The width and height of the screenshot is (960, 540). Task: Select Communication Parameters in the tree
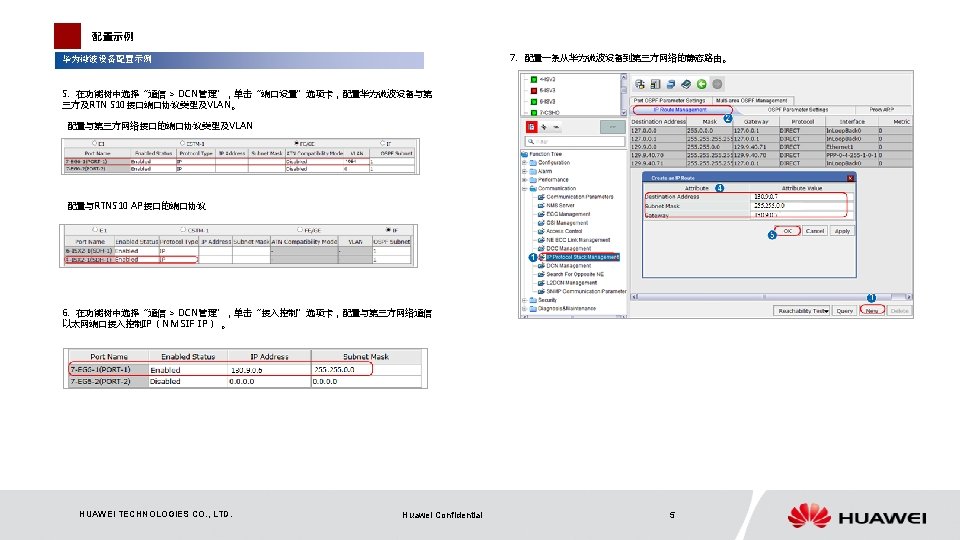[x=580, y=197]
